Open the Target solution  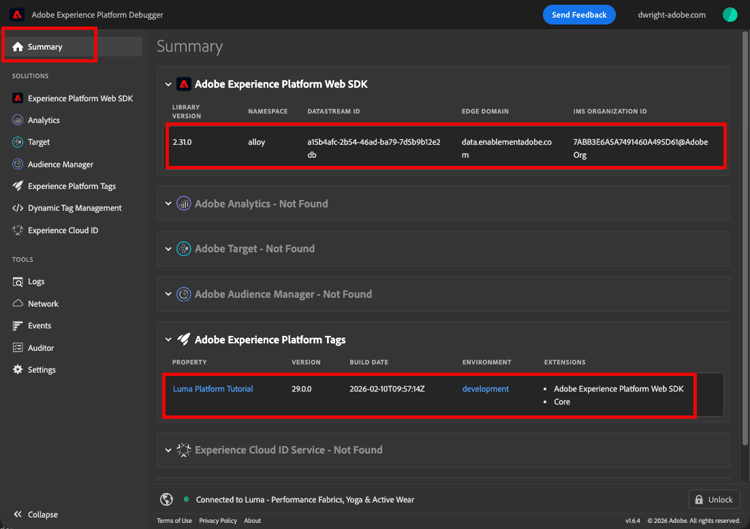(39, 142)
